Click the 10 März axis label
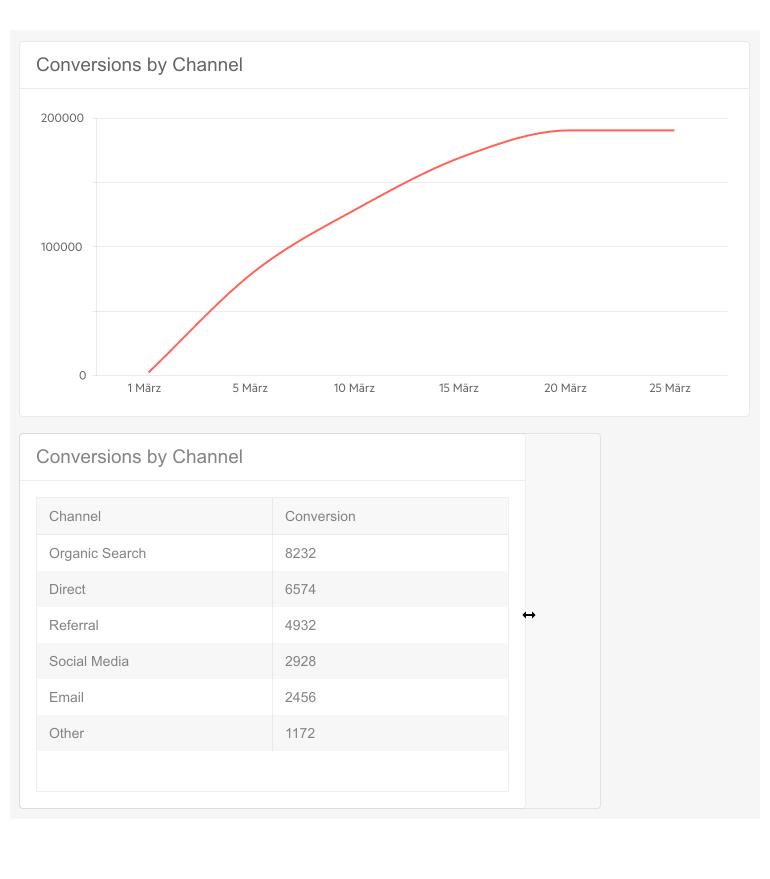Image resolution: width=770 pixels, height=879 pixels. pyautogui.click(x=354, y=388)
